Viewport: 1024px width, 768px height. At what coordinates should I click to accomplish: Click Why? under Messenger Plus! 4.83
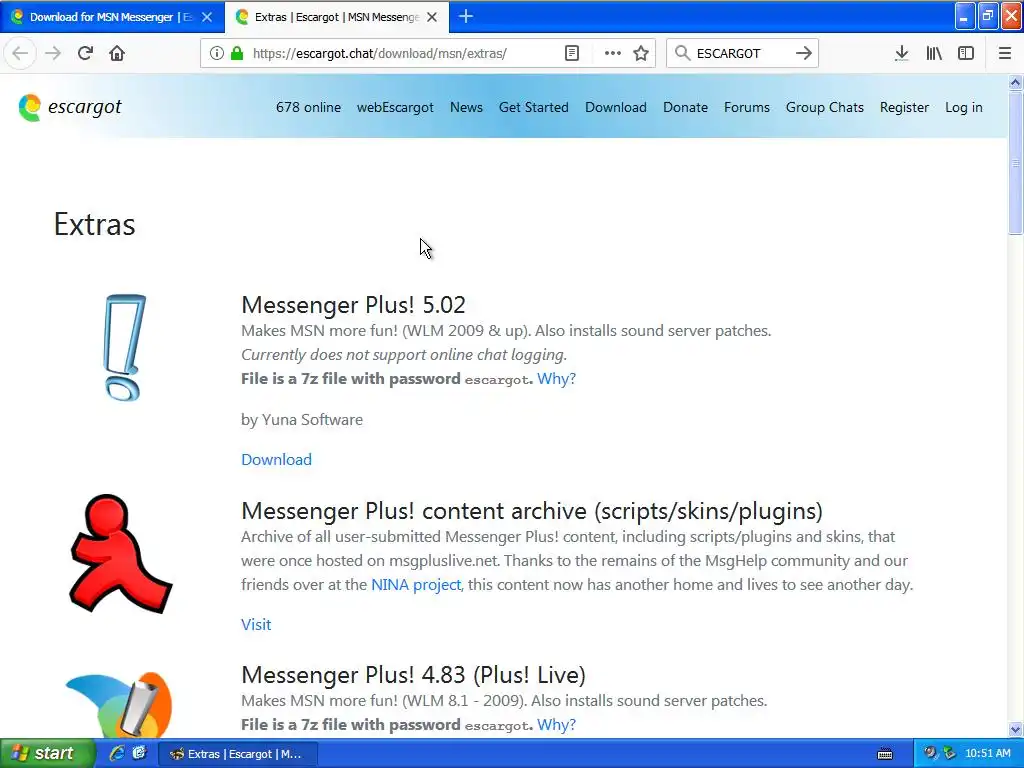(556, 724)
